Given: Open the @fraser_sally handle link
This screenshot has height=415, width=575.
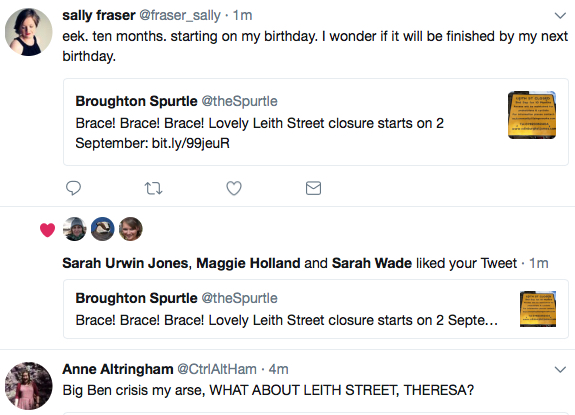Looking at the screenshot, I should click(x=180, y=15).
